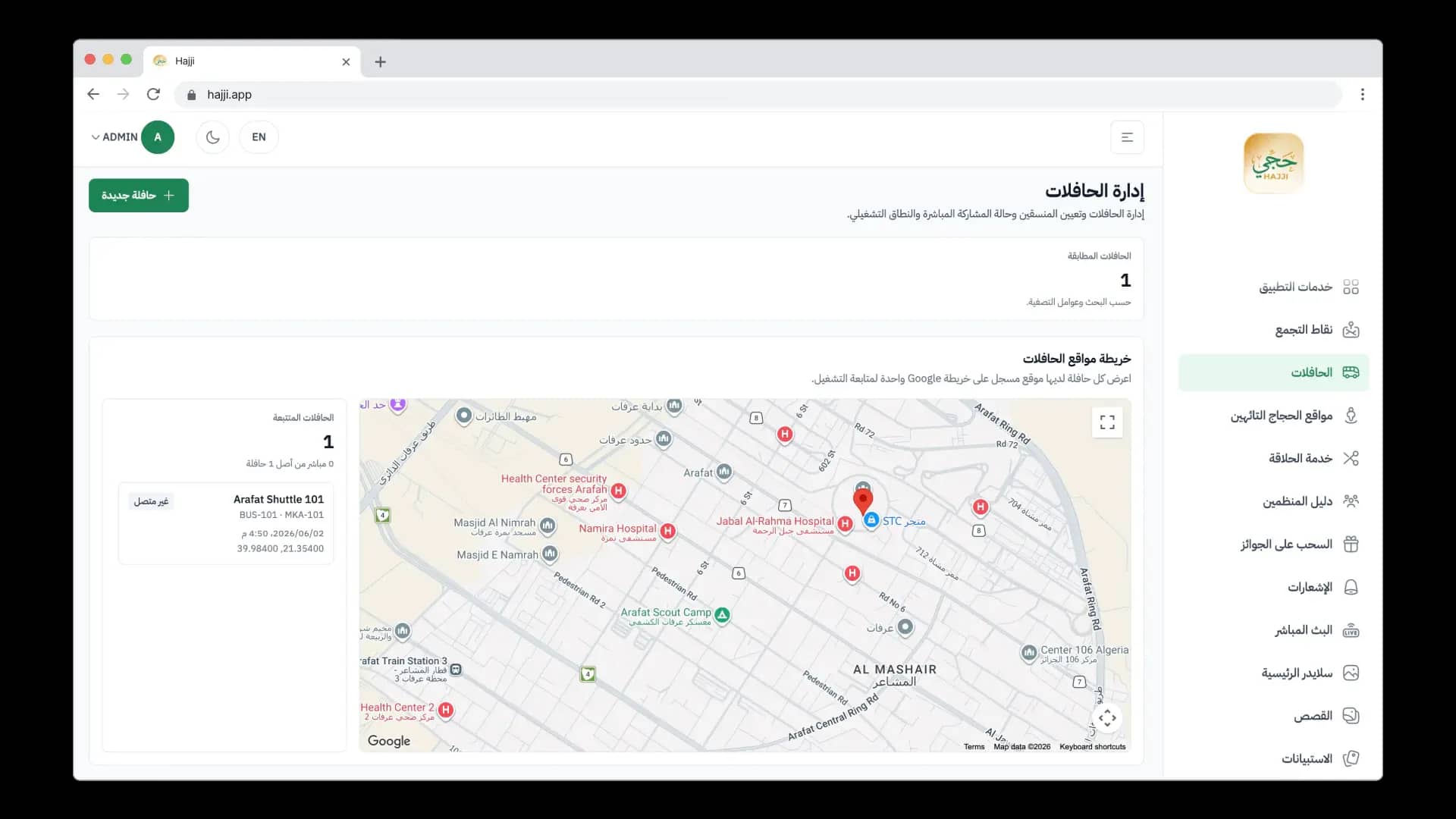Open السحب على الجوائز menu item
This screenshot has width=1456, height=819.
pos(1273,544)
